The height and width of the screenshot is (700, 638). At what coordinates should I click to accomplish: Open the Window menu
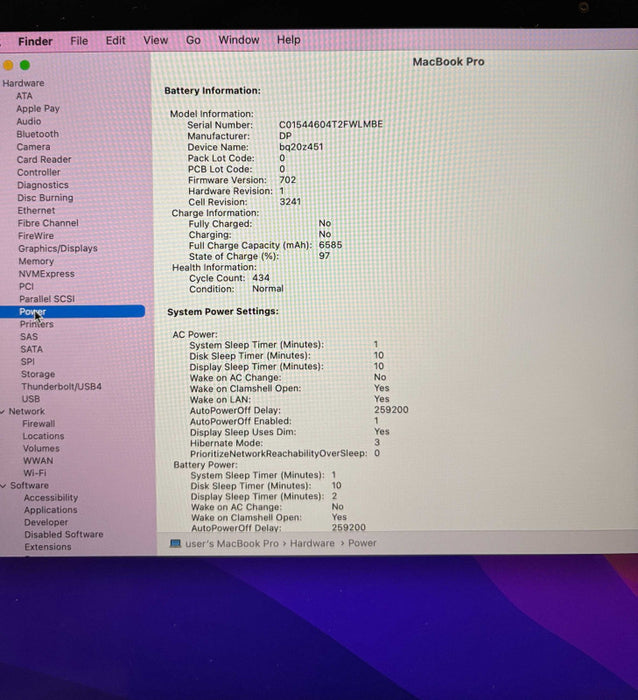click(238, 40)
